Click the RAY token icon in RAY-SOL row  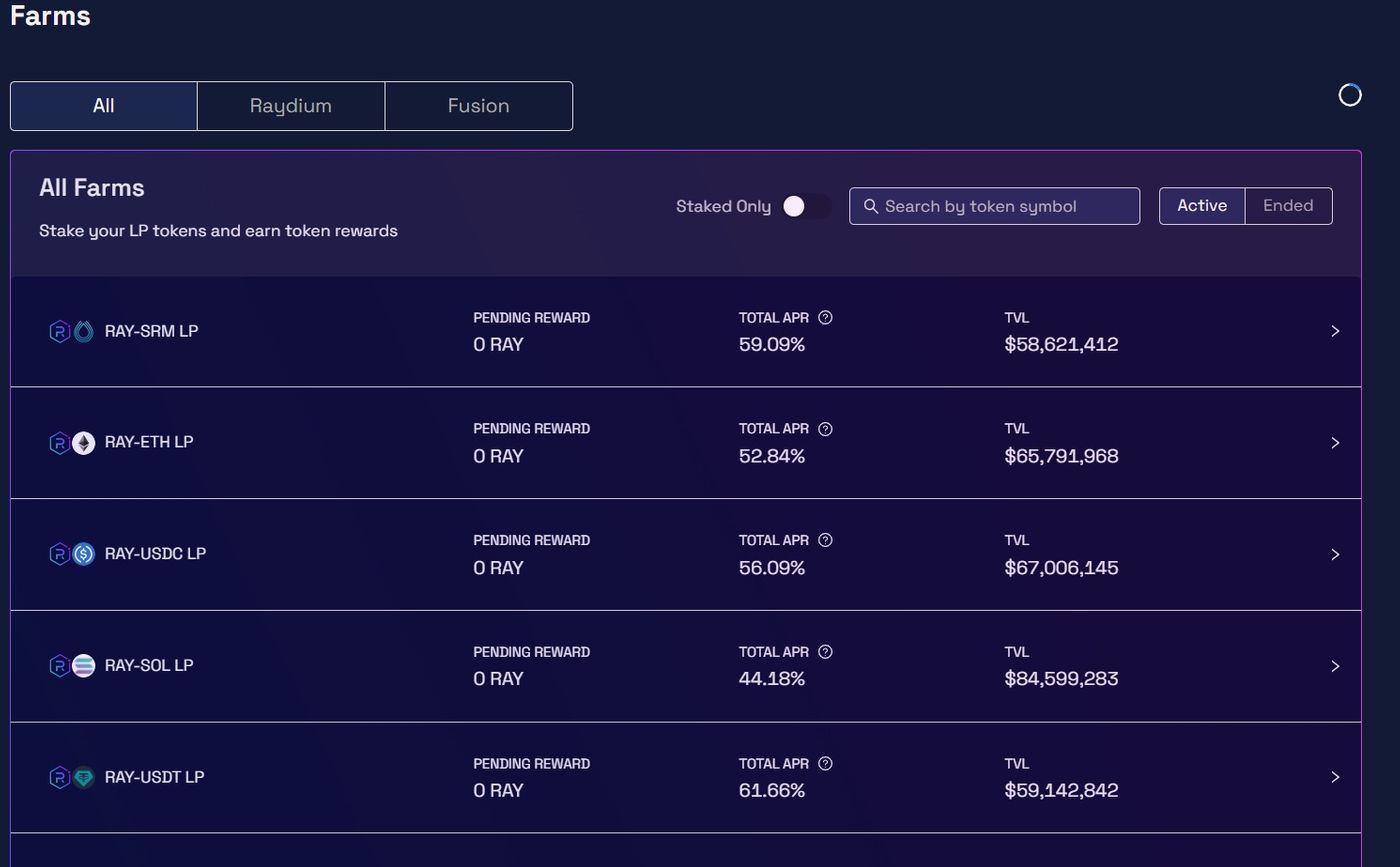(x=60, y=666)
